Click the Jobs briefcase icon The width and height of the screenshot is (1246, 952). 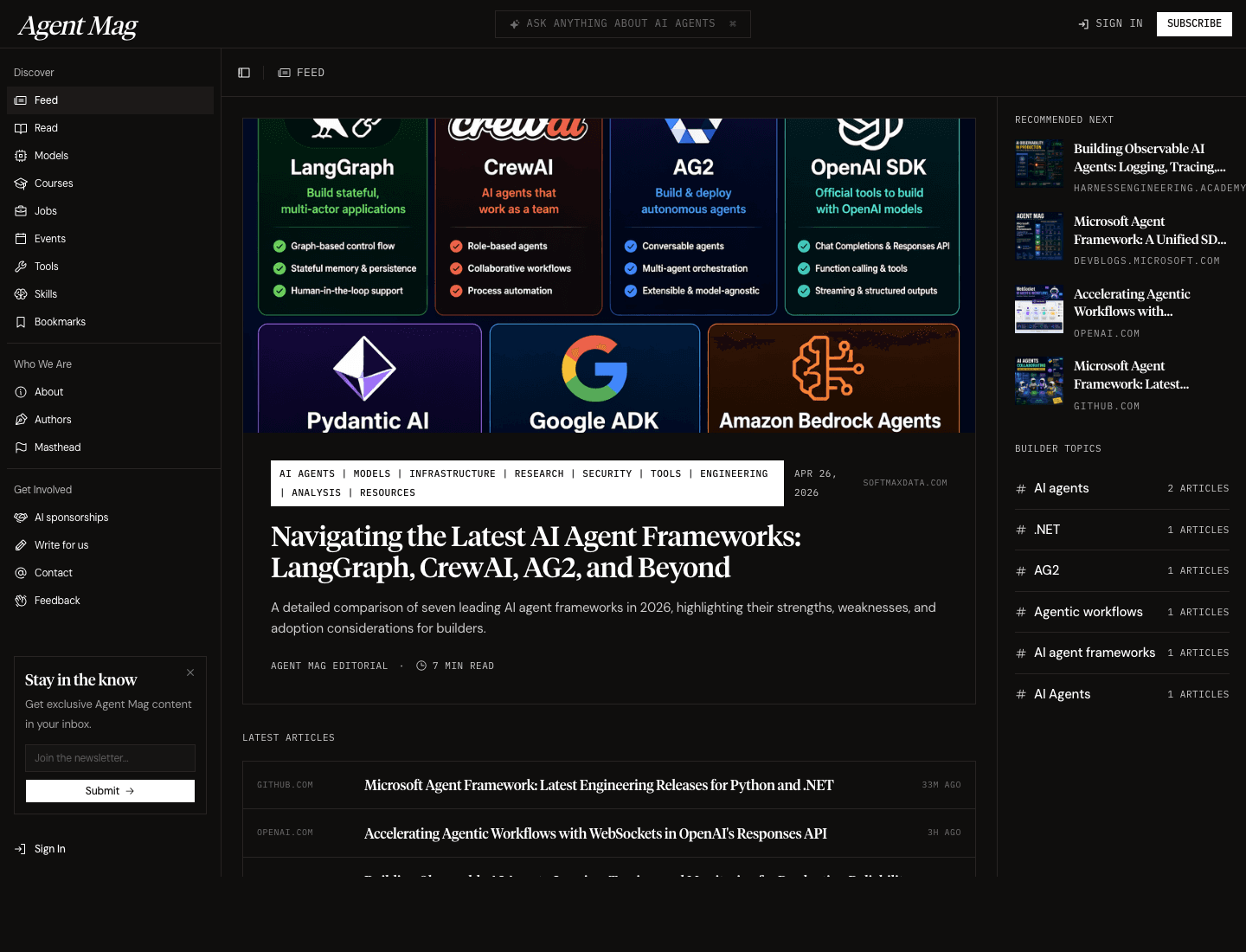21,211
